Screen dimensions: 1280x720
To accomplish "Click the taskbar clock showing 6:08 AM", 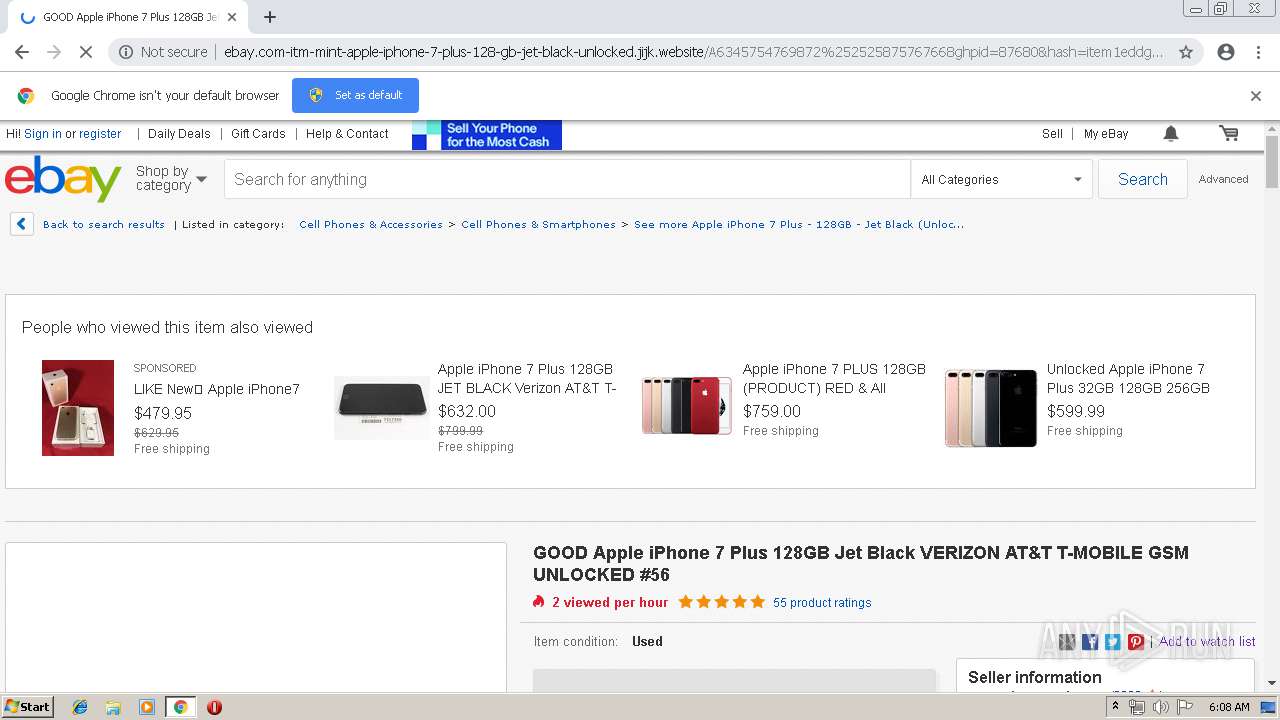I will (x=1229, y=707).
